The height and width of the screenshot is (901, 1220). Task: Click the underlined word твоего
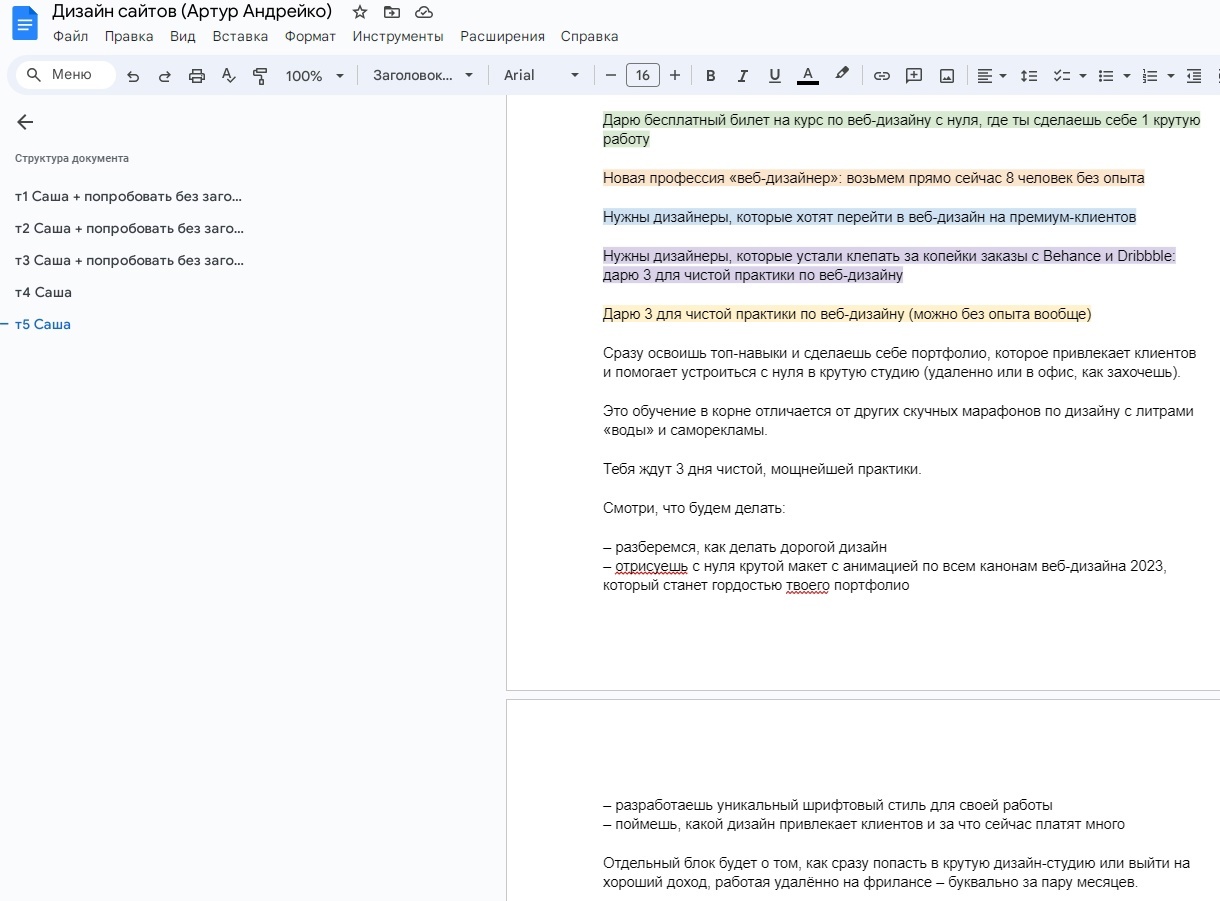[807, 585]
